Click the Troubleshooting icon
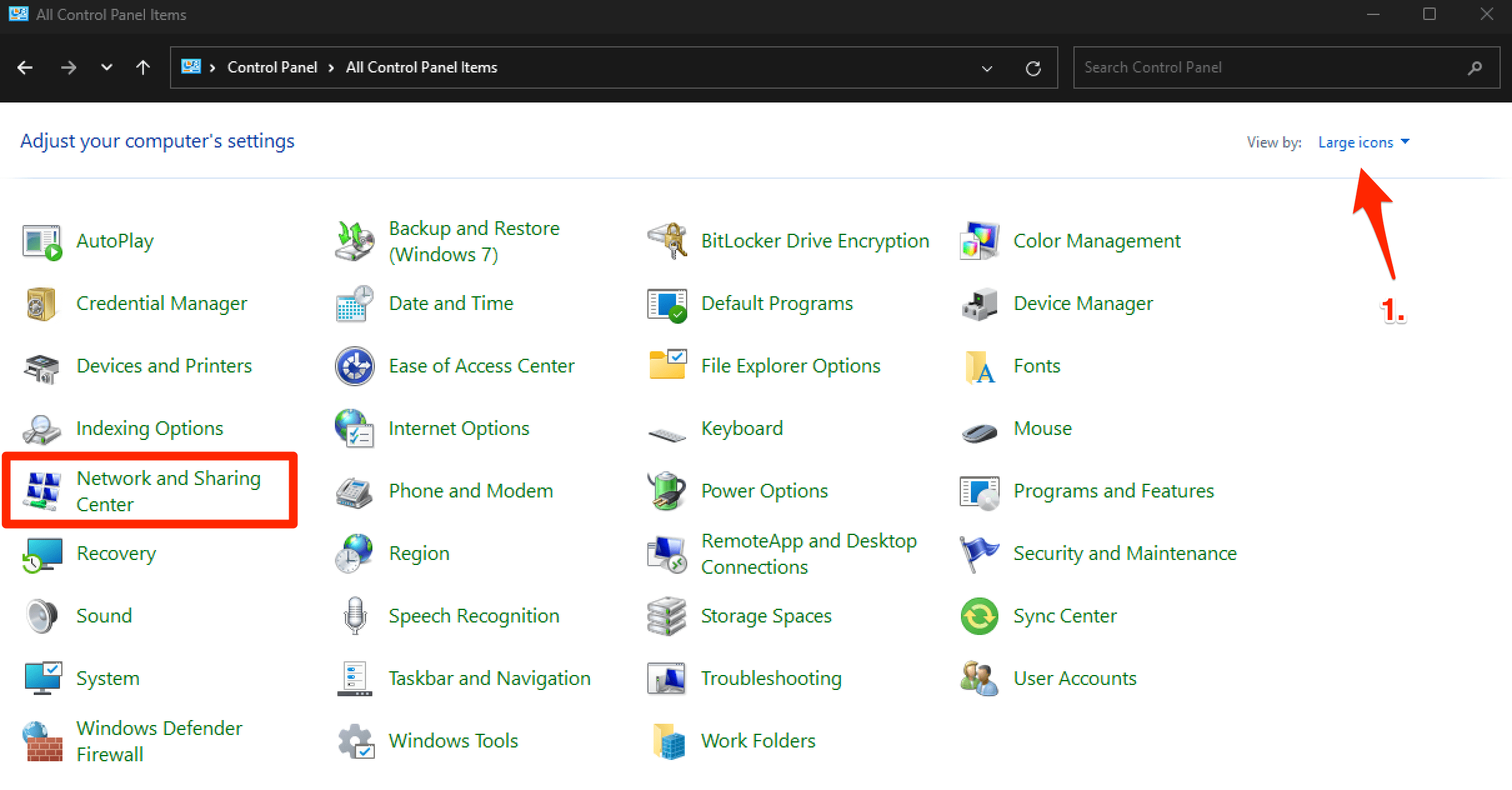 [667, 679]
